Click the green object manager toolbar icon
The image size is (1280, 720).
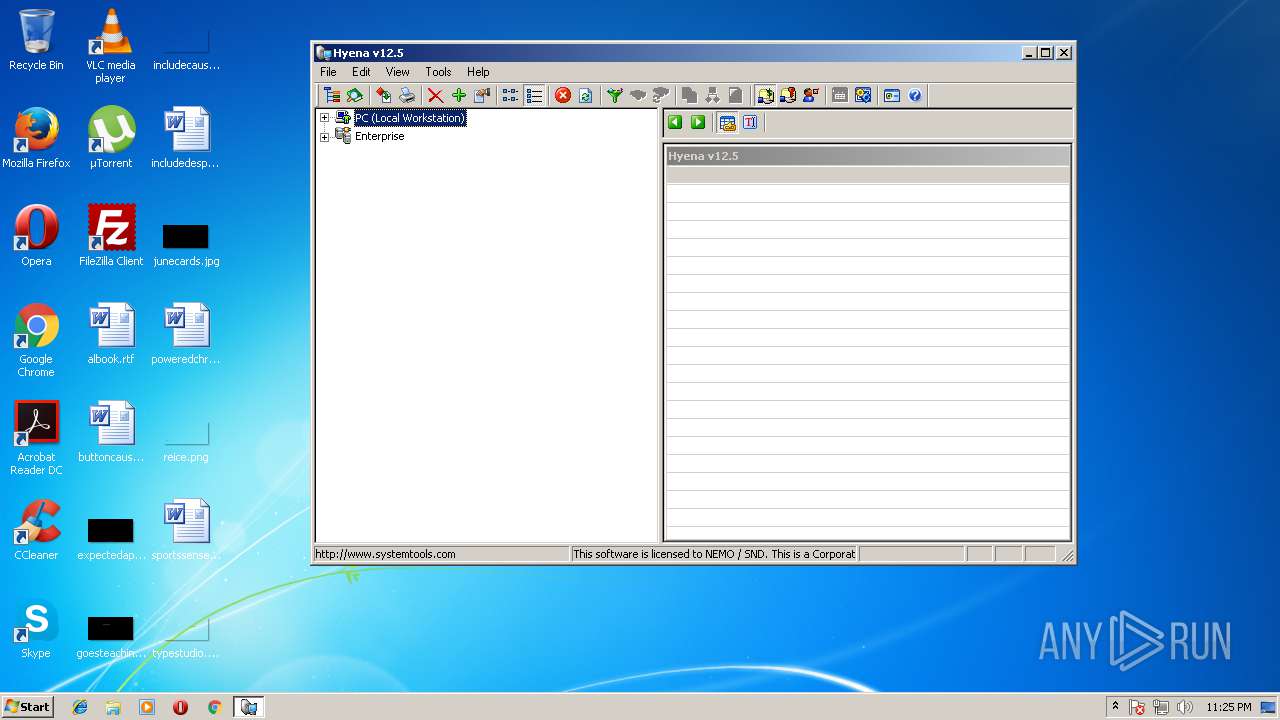click(x=354, y=95)
